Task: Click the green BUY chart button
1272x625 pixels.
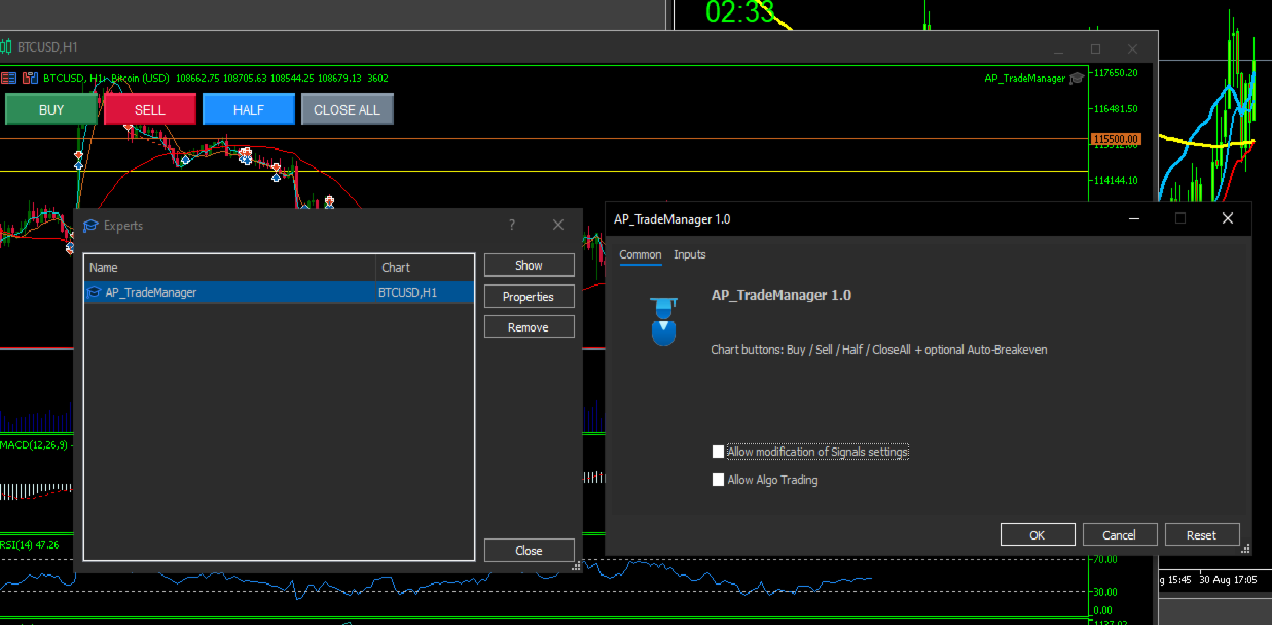Action: pyautogui.click(x=51, y=110)
